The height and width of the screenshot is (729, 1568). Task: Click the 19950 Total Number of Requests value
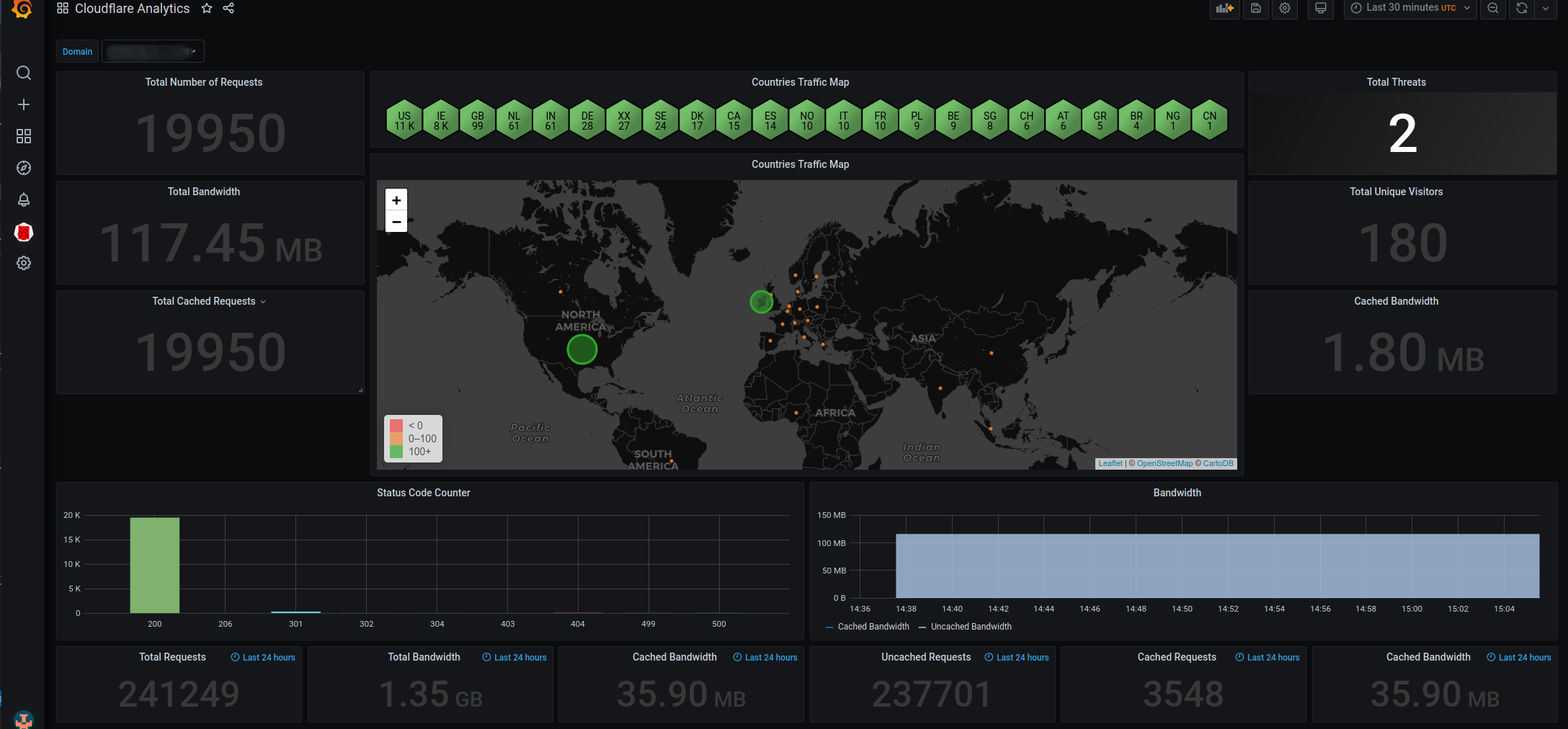coord(211,133)
